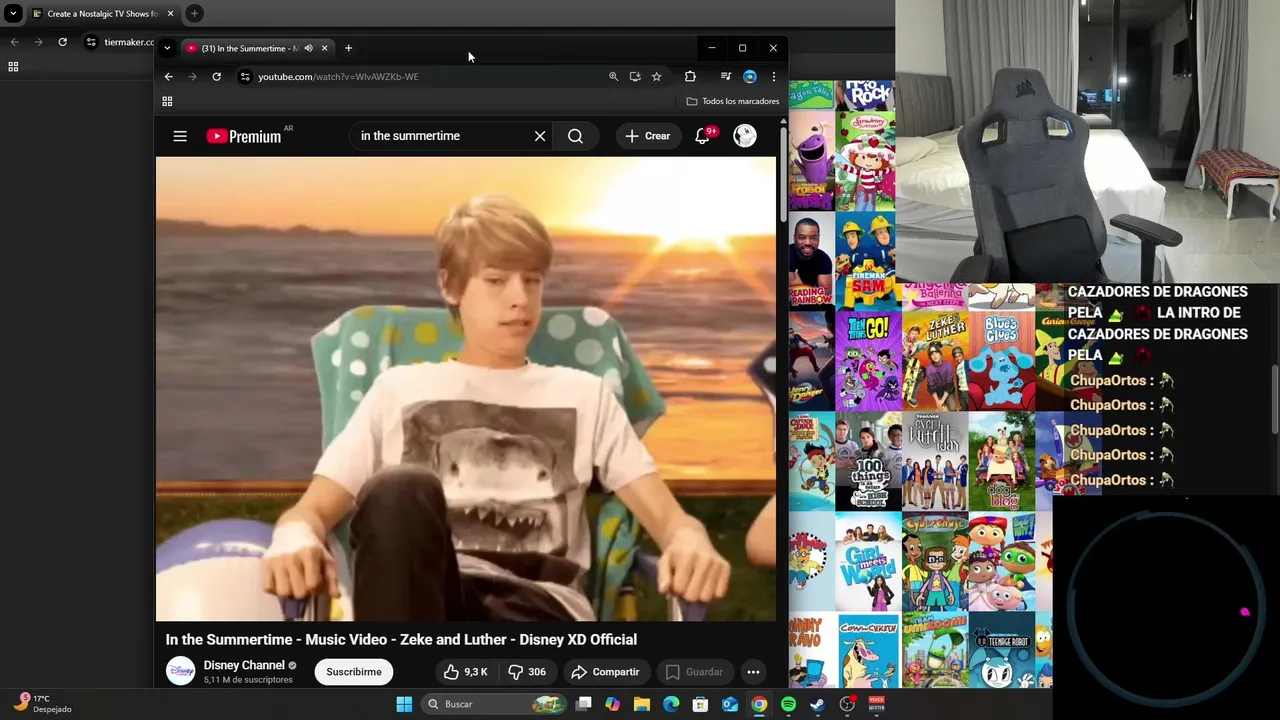The height and width of the screenshot is (720, 1280).
Task: Click the YouTube page vertical scrollbar
Action: click(781, 175)
